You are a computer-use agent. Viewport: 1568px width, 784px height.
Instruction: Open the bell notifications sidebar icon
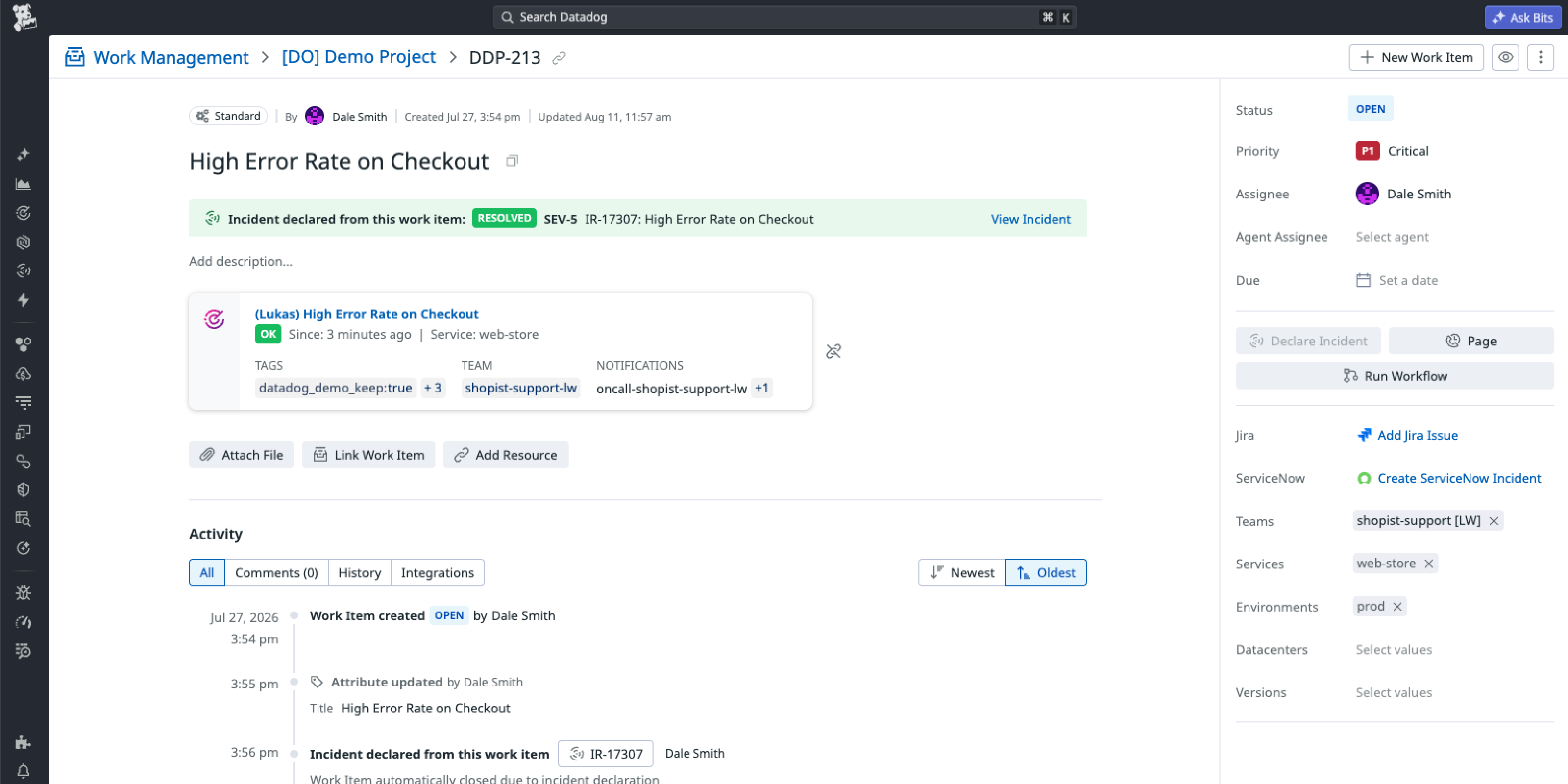click(23, 771)
